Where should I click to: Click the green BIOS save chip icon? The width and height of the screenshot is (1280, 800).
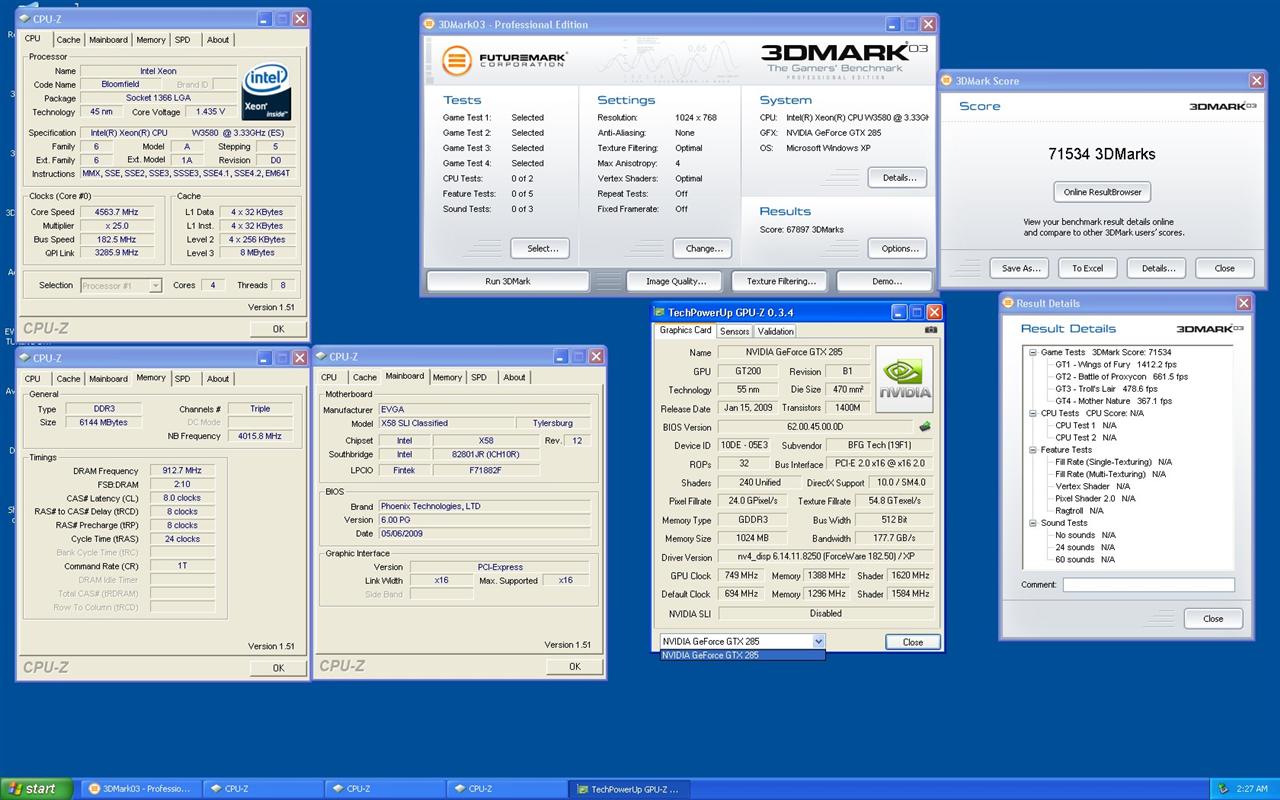tap(925, 427)
